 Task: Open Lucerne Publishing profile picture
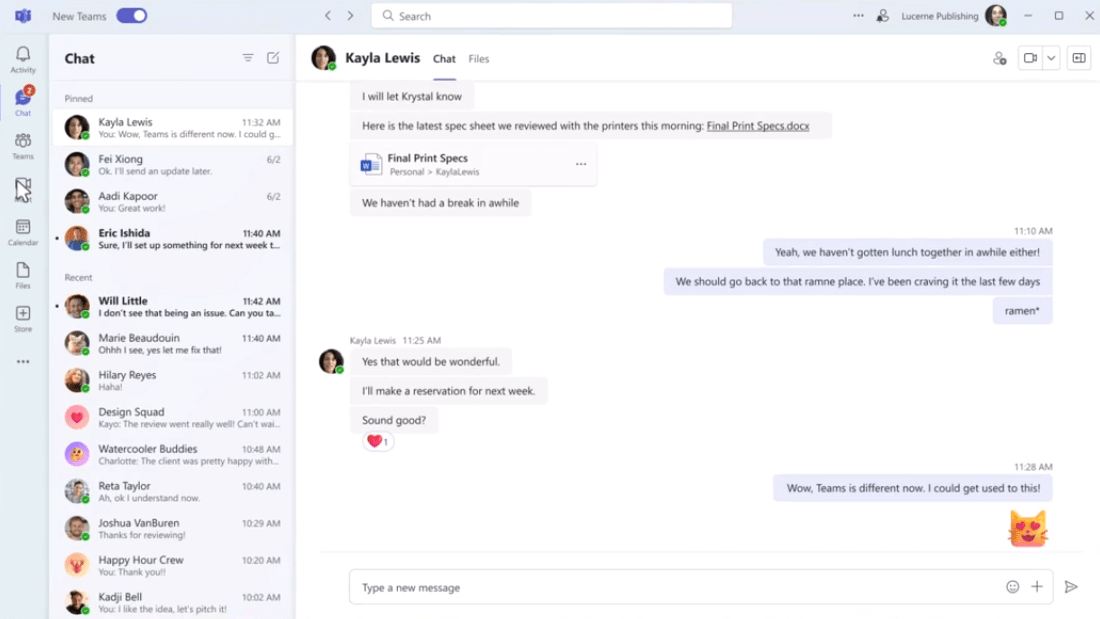[995, 15]
